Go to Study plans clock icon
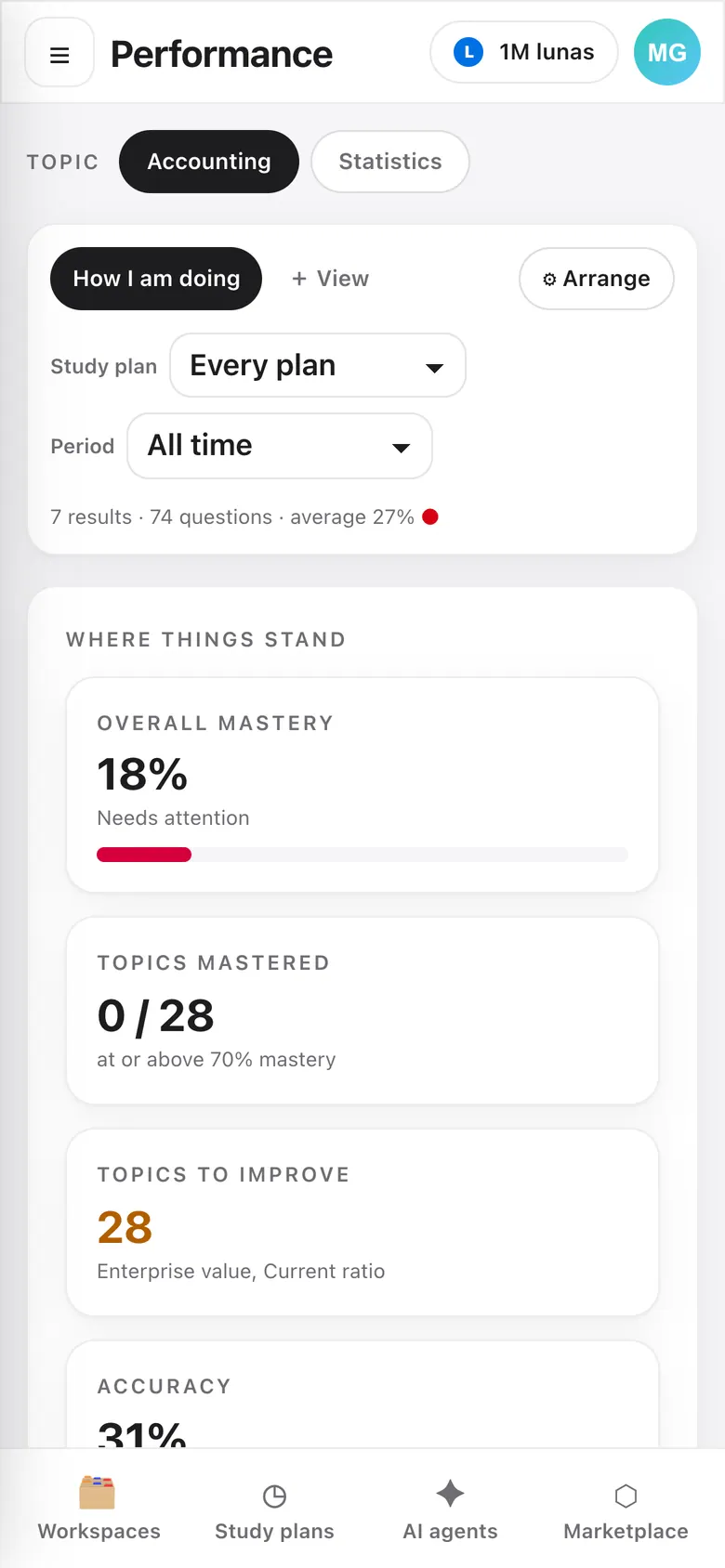This screenshot has height=1568, width=725. [x=274, y=1496]
